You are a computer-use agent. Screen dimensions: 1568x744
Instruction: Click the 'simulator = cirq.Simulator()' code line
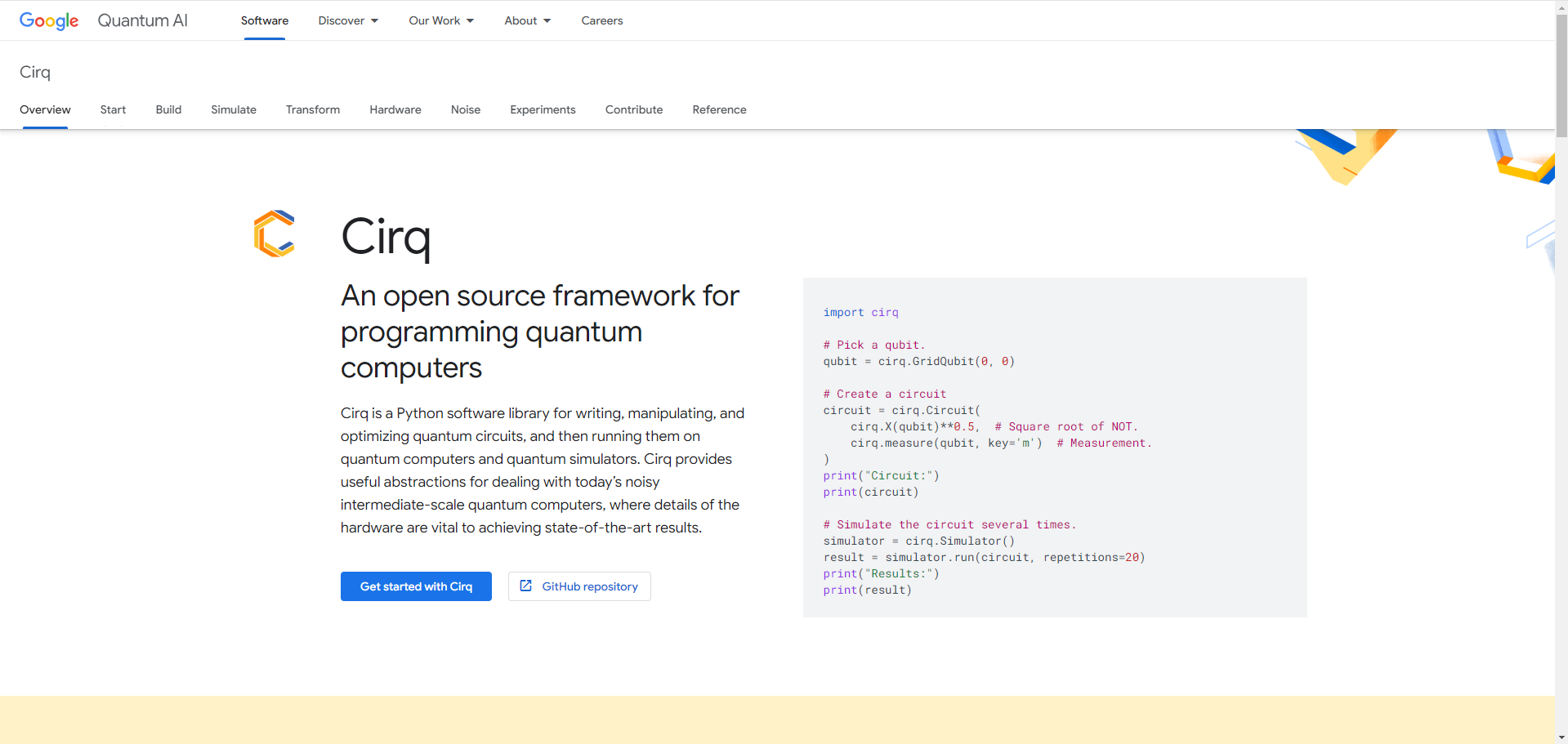pos(919,541)
